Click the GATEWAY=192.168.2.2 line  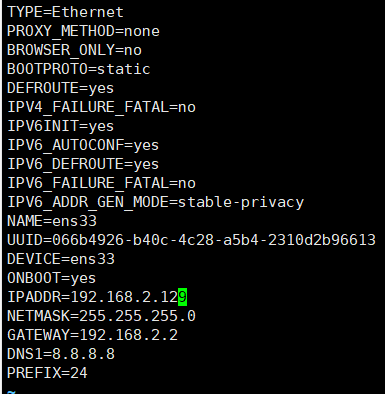(x=92, y=335)
